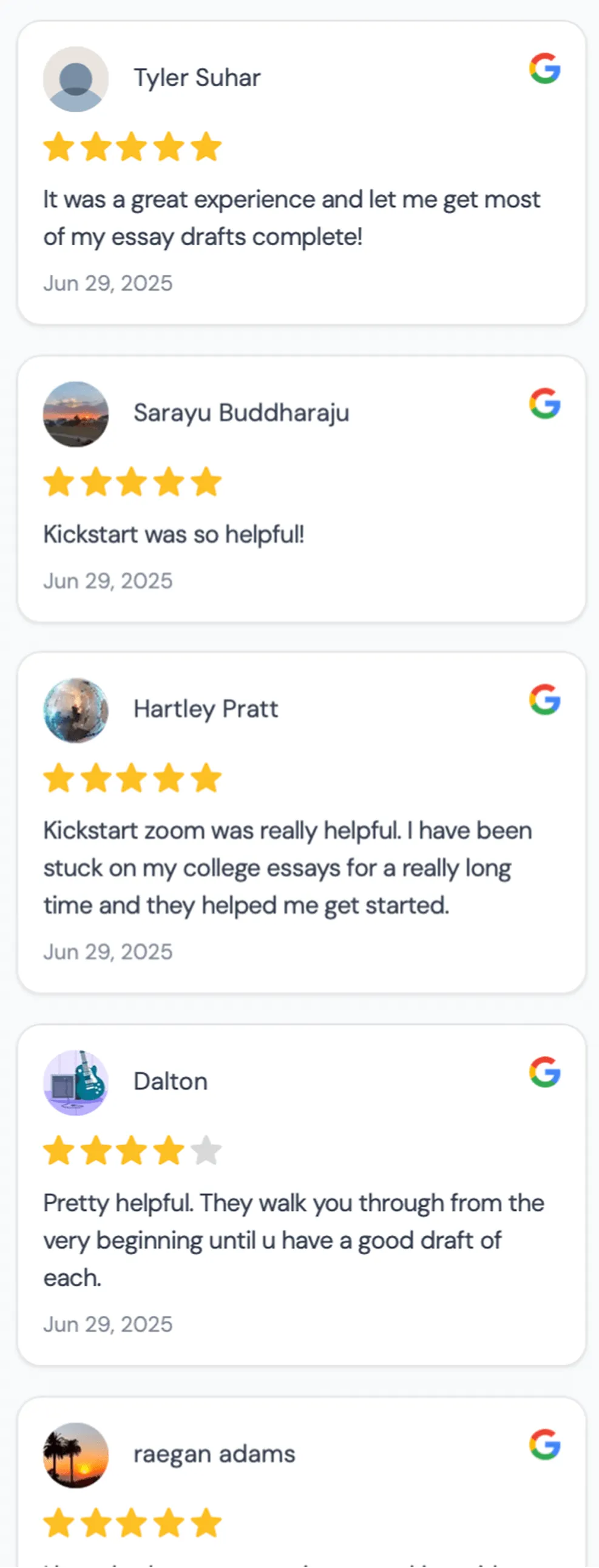Click the Google icon on Tyler Suhar's review
Viewport: 599px width, 1568px height.
(x=545, y=68)
